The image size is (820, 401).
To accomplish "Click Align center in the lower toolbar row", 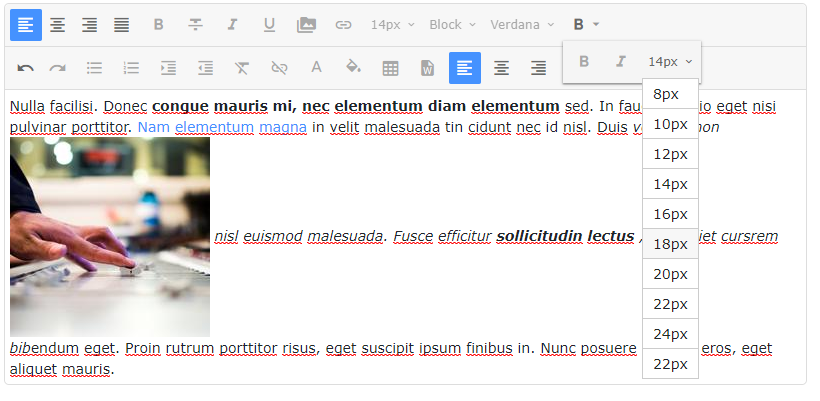I will [x=502, y=68].
